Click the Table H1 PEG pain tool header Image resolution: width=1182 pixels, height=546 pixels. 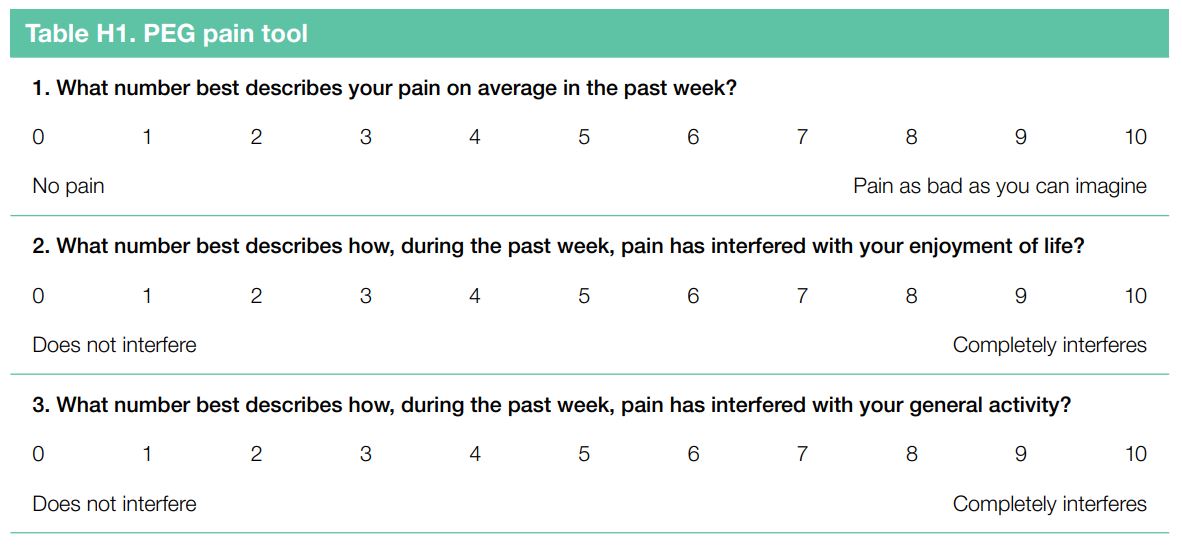click(166, 34)
